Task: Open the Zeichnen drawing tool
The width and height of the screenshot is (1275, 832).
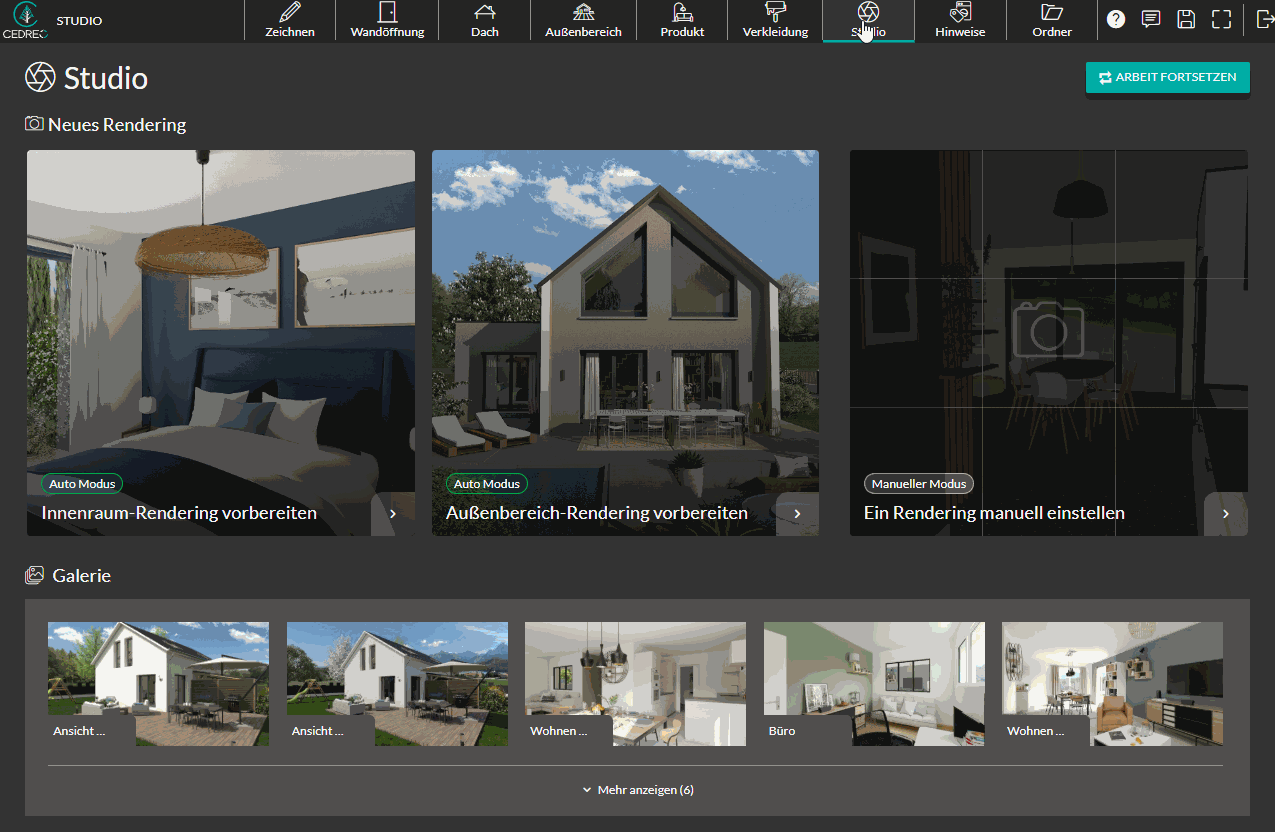Action: tap(290, 21)
